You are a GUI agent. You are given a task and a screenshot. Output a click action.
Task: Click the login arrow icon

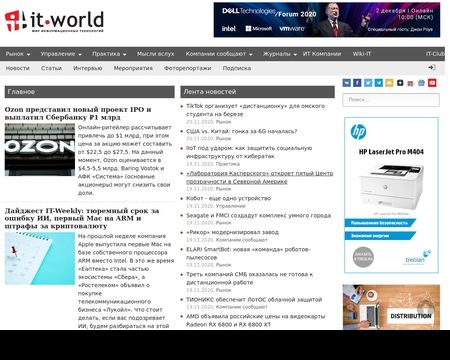pyautogui.click(x=432, y=68)
